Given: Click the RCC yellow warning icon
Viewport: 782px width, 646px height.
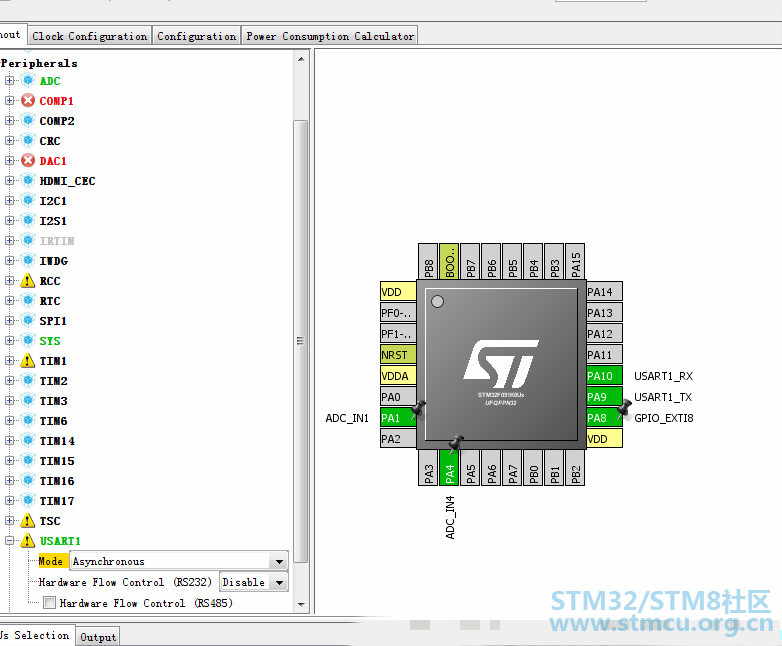Looking at the screenshot, I should [28, 280].
